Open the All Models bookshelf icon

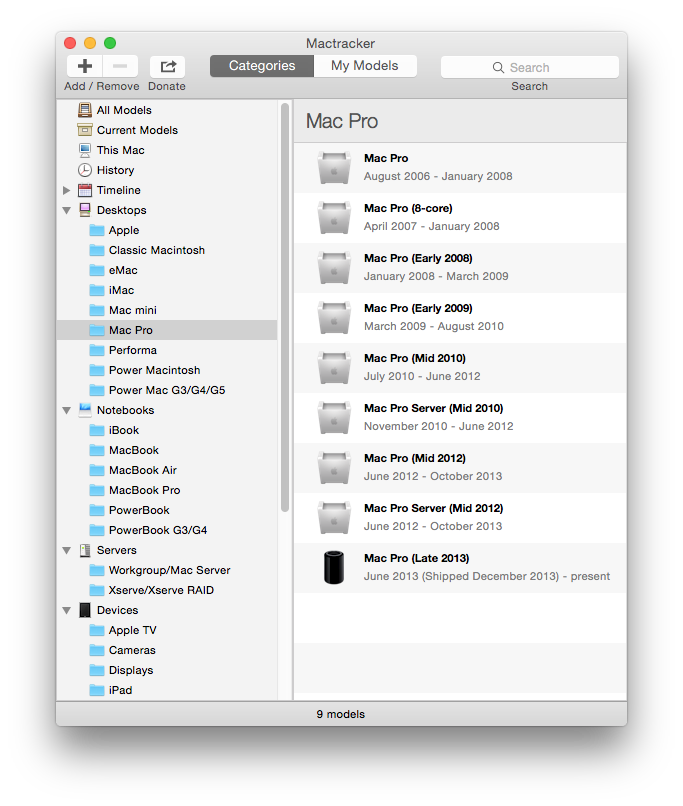point(85,110)
